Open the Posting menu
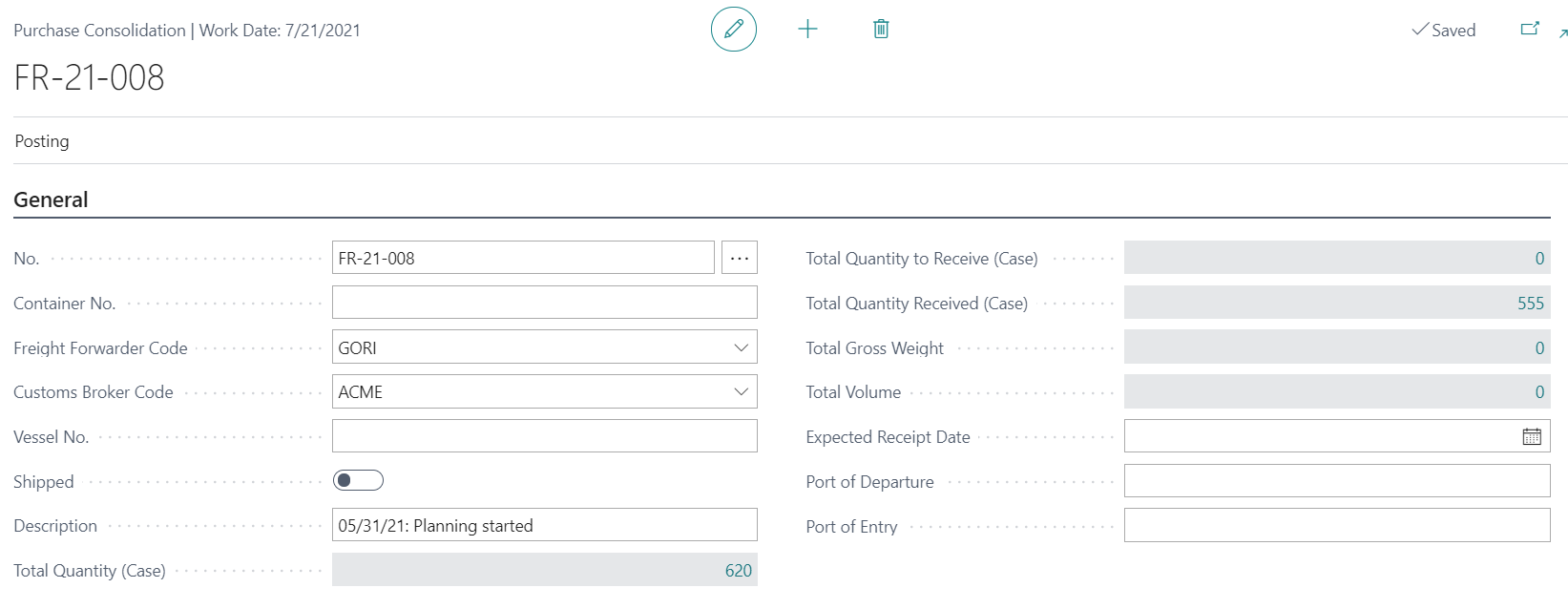The image size is (1568, 609). (x=42, y=141)
